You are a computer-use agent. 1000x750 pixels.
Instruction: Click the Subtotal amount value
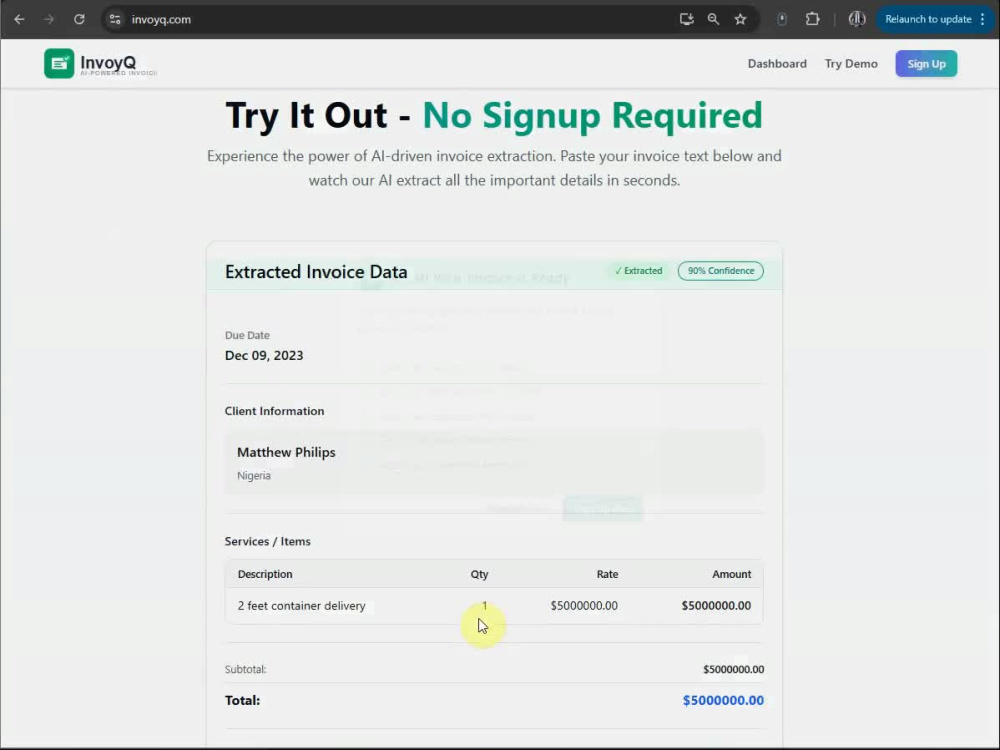(x=733, y=669)
